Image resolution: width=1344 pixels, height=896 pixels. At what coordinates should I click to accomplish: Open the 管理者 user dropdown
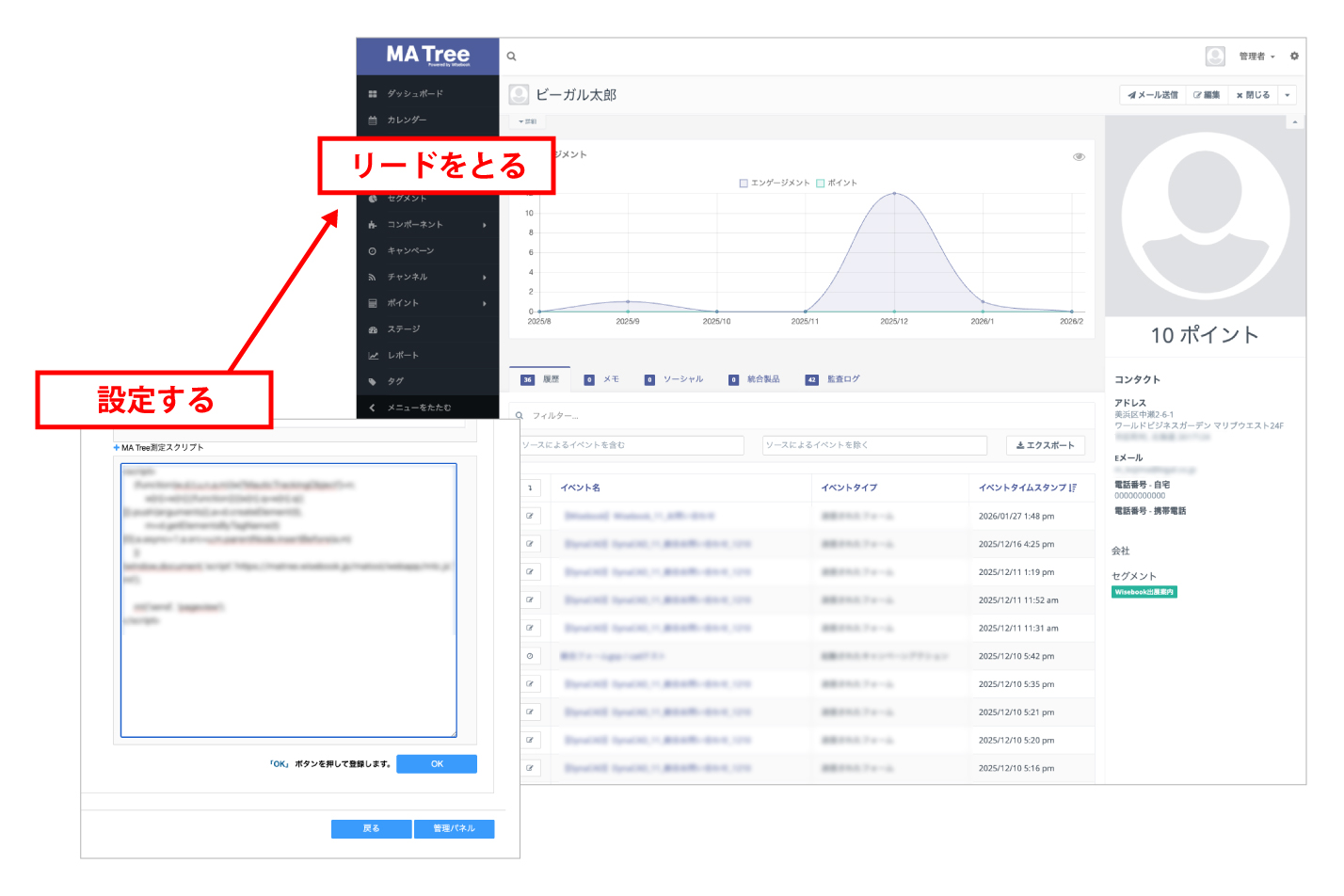1256,56
